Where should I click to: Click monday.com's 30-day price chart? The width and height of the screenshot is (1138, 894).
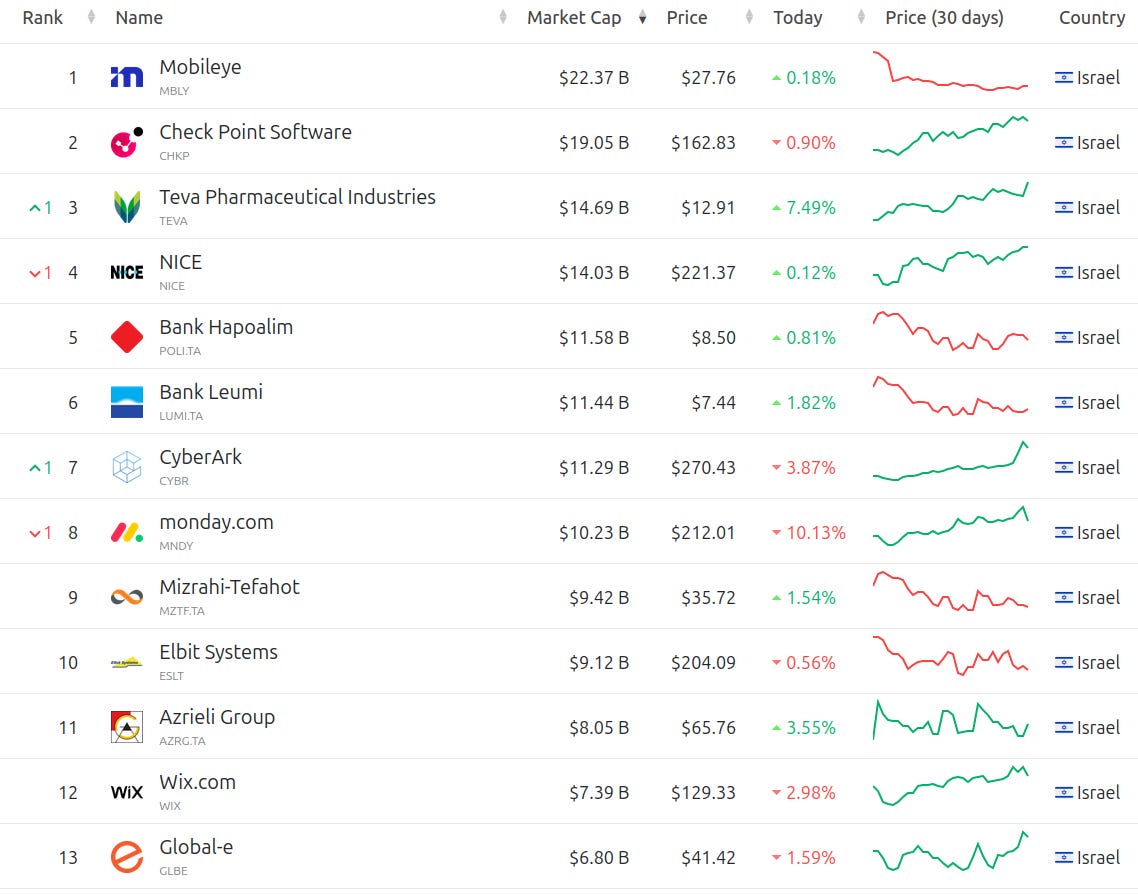click(950, 526)
